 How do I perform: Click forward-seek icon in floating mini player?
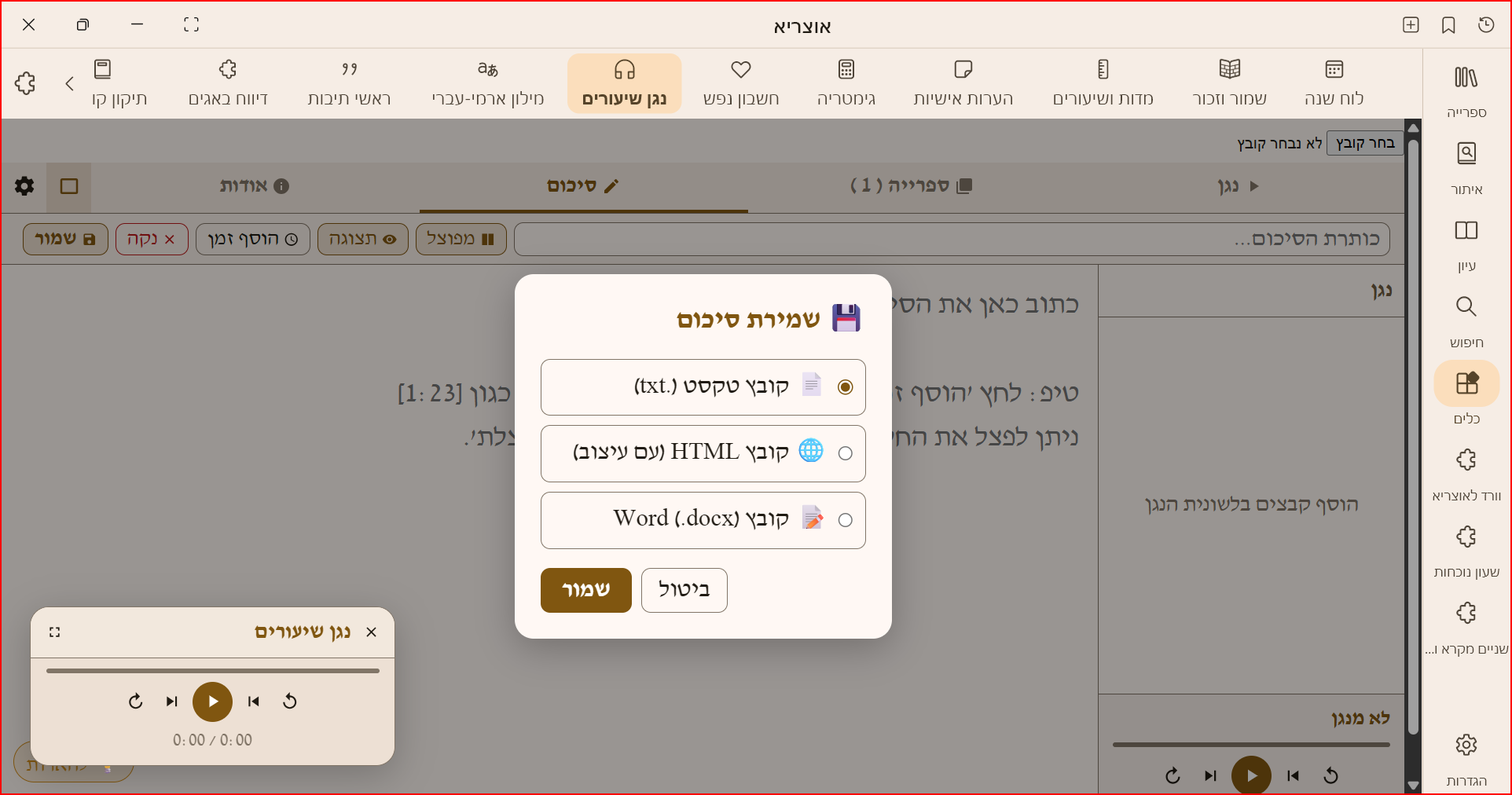[135, 702]
